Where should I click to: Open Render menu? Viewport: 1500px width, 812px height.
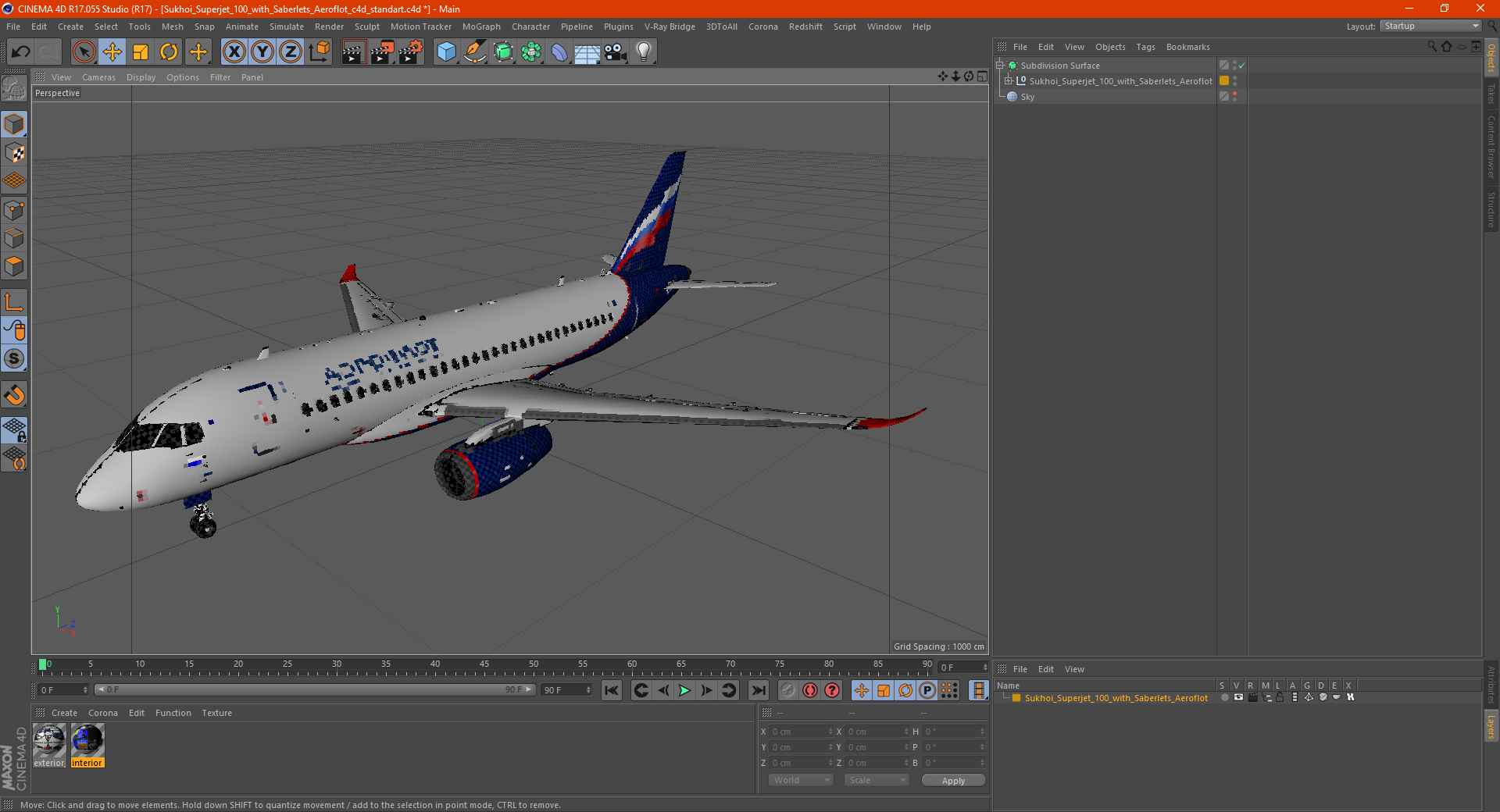pos(329,27)
